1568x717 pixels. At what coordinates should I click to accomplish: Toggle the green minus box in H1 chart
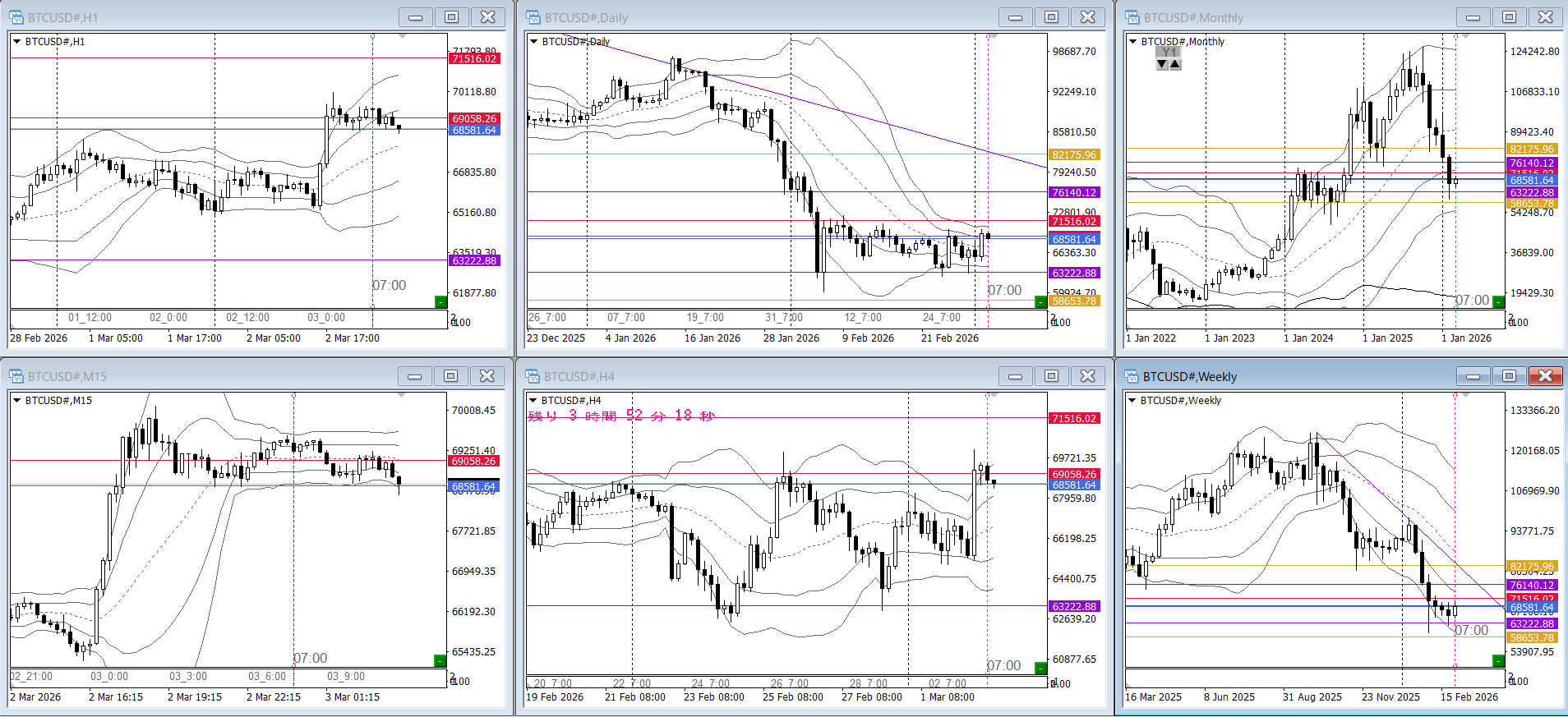[440, 302]
